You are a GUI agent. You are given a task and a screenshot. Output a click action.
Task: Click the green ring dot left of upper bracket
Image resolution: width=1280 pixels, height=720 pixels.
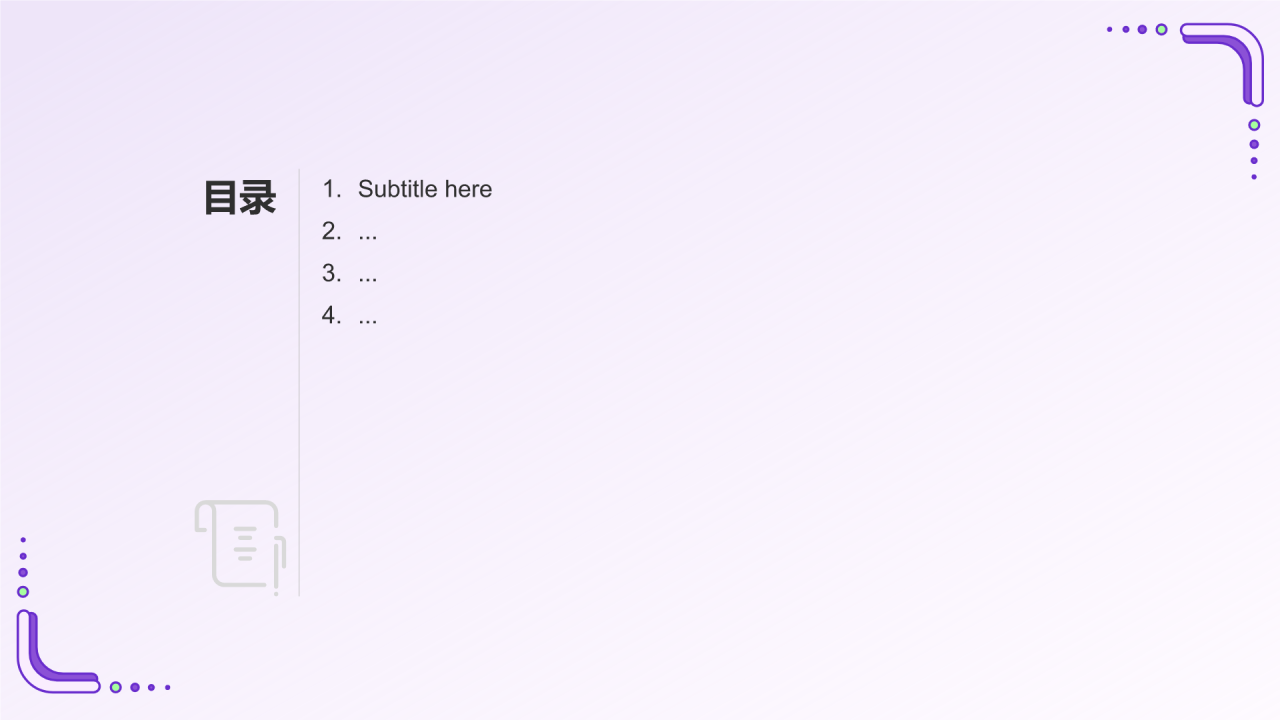(1161, 30)
